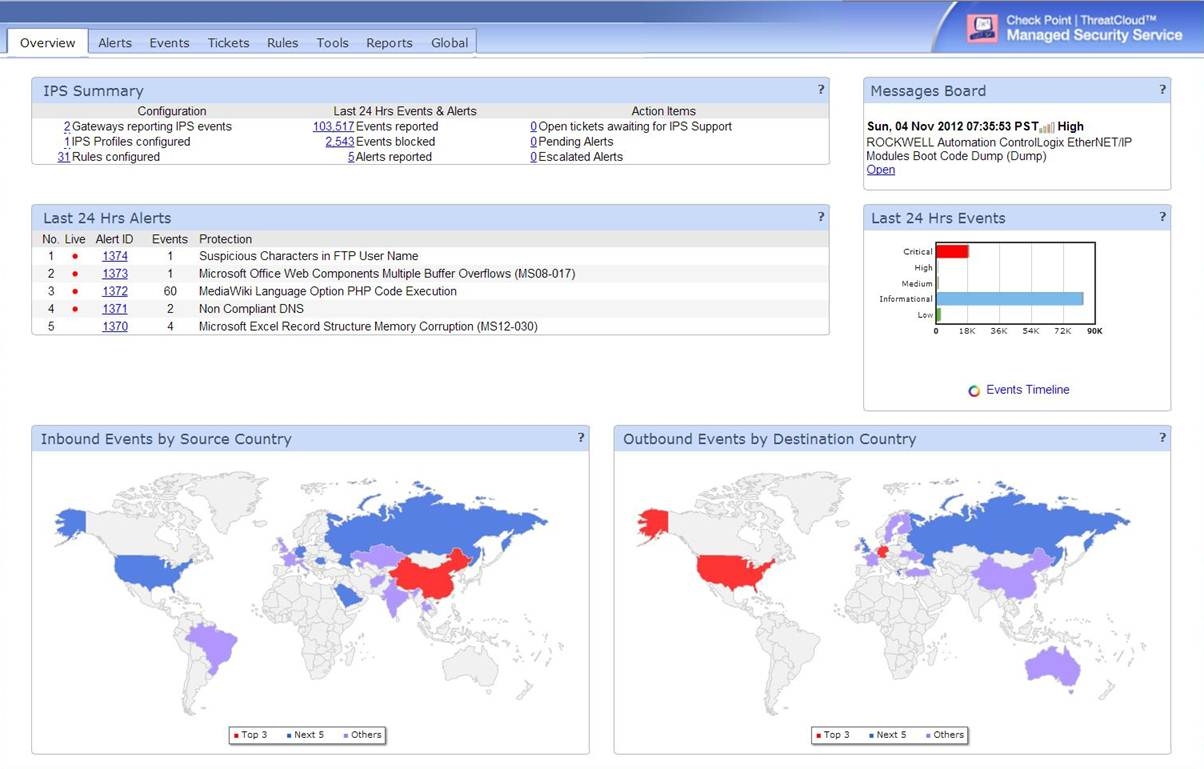Click the Check Point ThreatCloud logo icon
The image size is (1204, 769).
click(982, 27)
